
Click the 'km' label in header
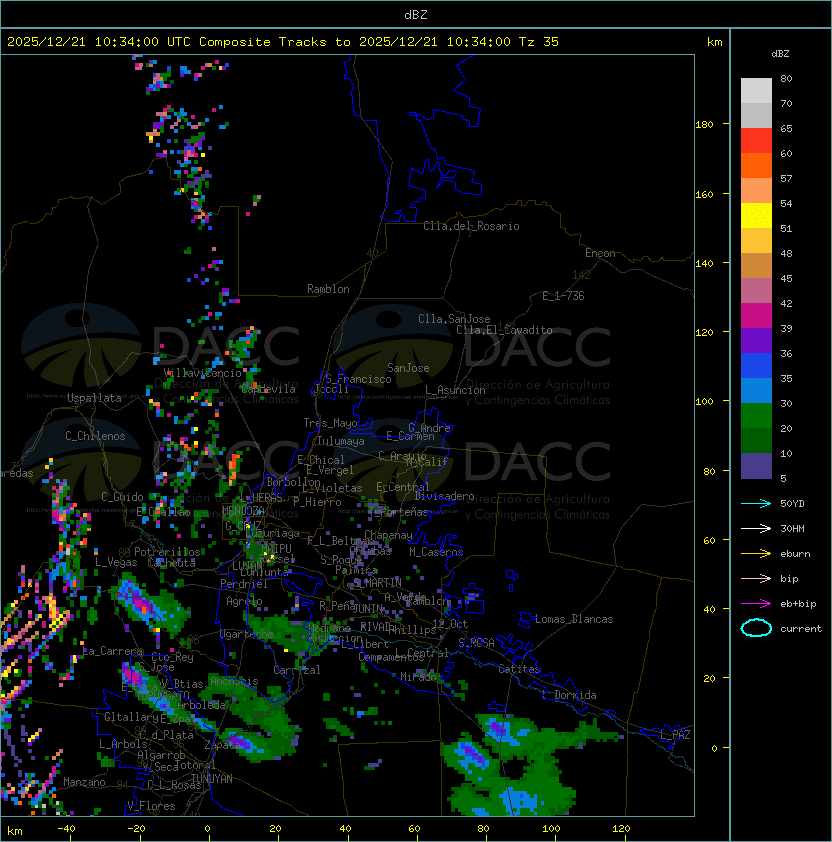tap(714, 42)
